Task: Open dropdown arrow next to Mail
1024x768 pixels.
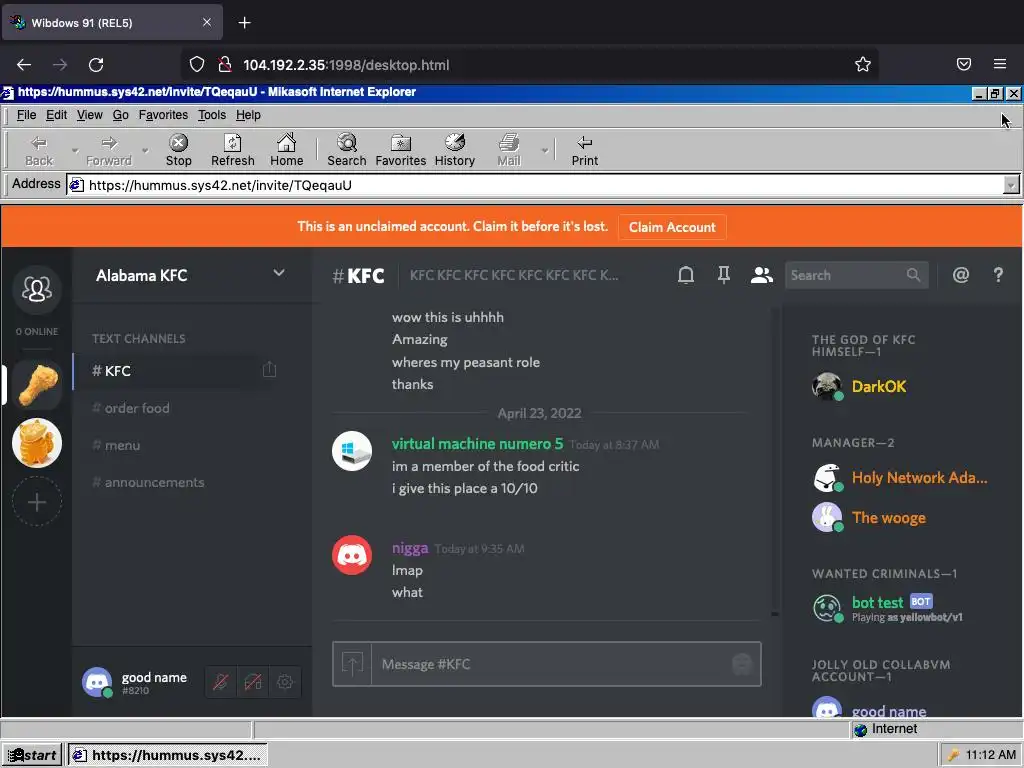Action: point(544,150)
